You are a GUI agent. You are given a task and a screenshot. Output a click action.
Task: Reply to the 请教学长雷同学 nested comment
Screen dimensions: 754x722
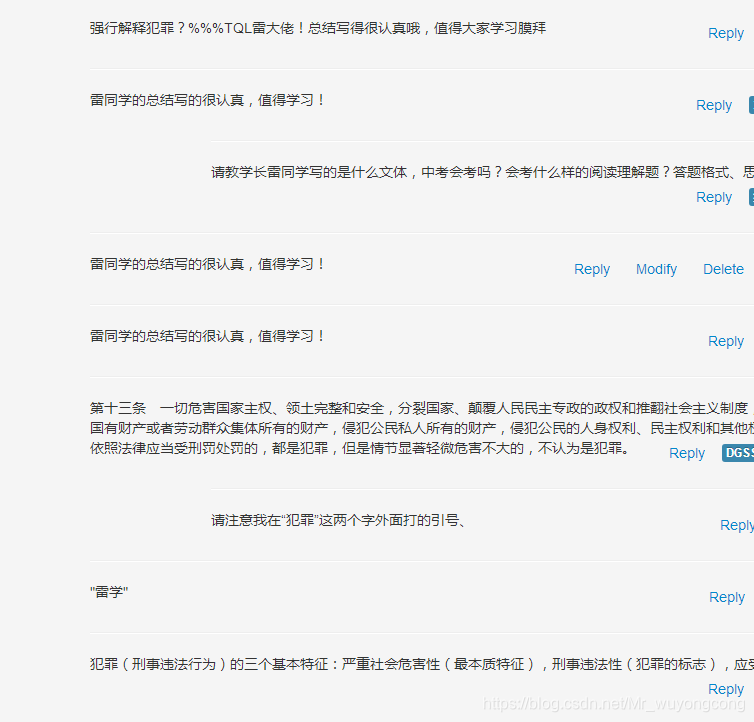pos(714,197)
